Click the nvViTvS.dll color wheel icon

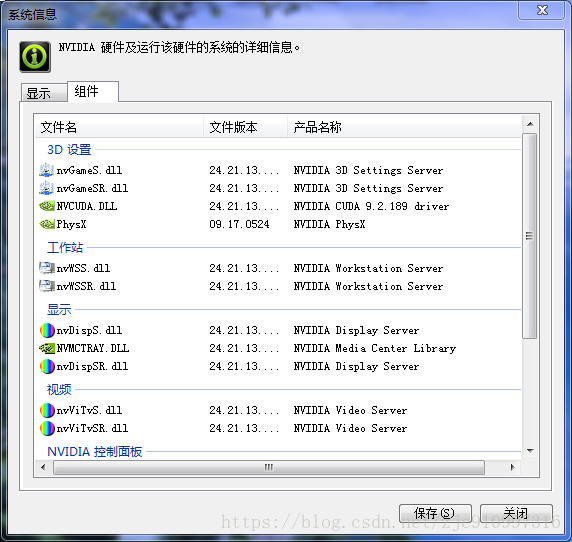coord(47,410)
